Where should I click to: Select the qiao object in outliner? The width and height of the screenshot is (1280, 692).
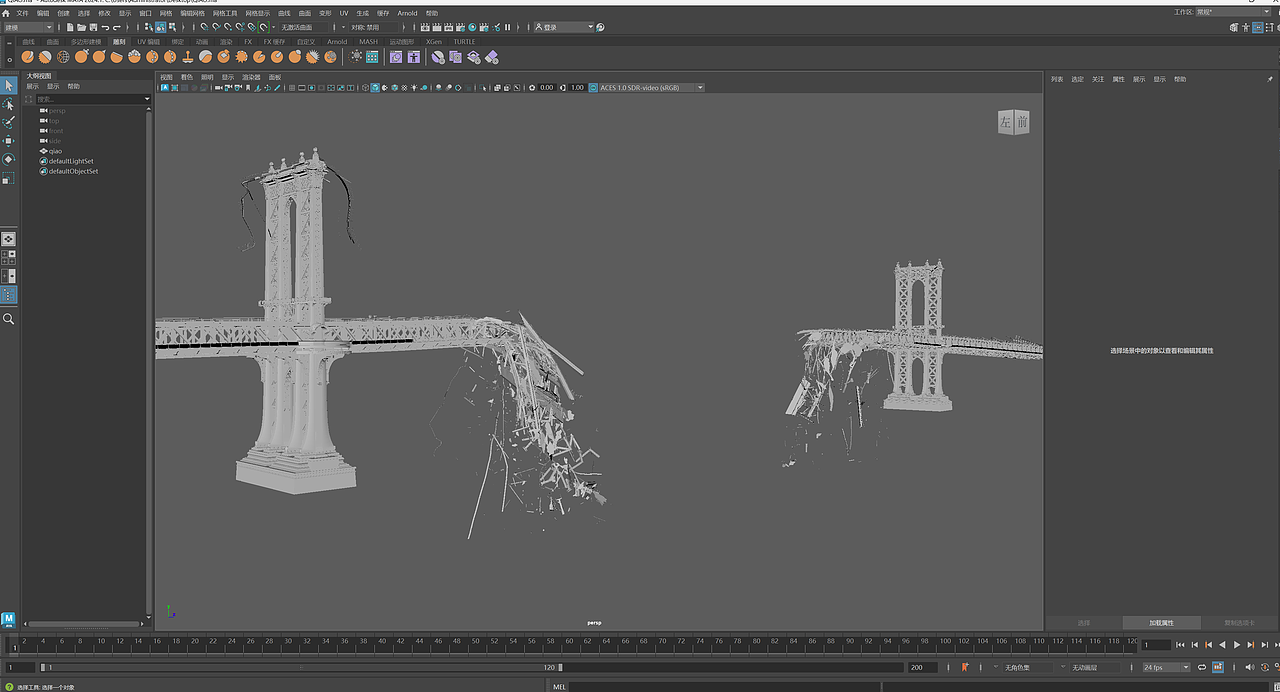click(55, 151)
